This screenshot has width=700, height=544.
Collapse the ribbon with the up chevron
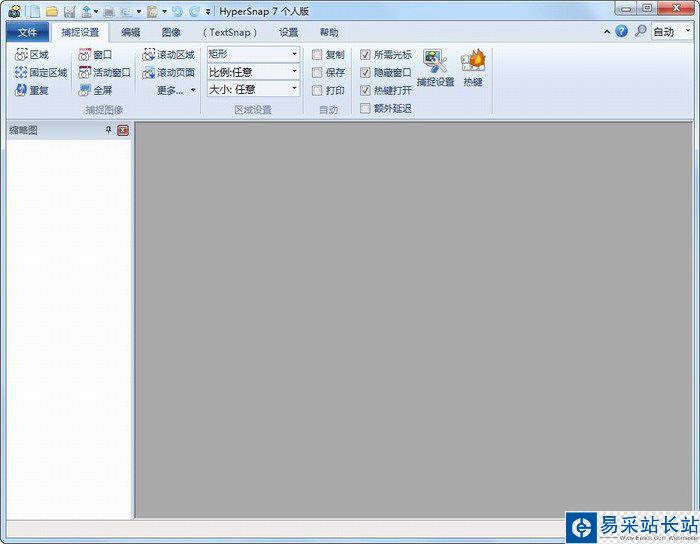tap(607, 32)
